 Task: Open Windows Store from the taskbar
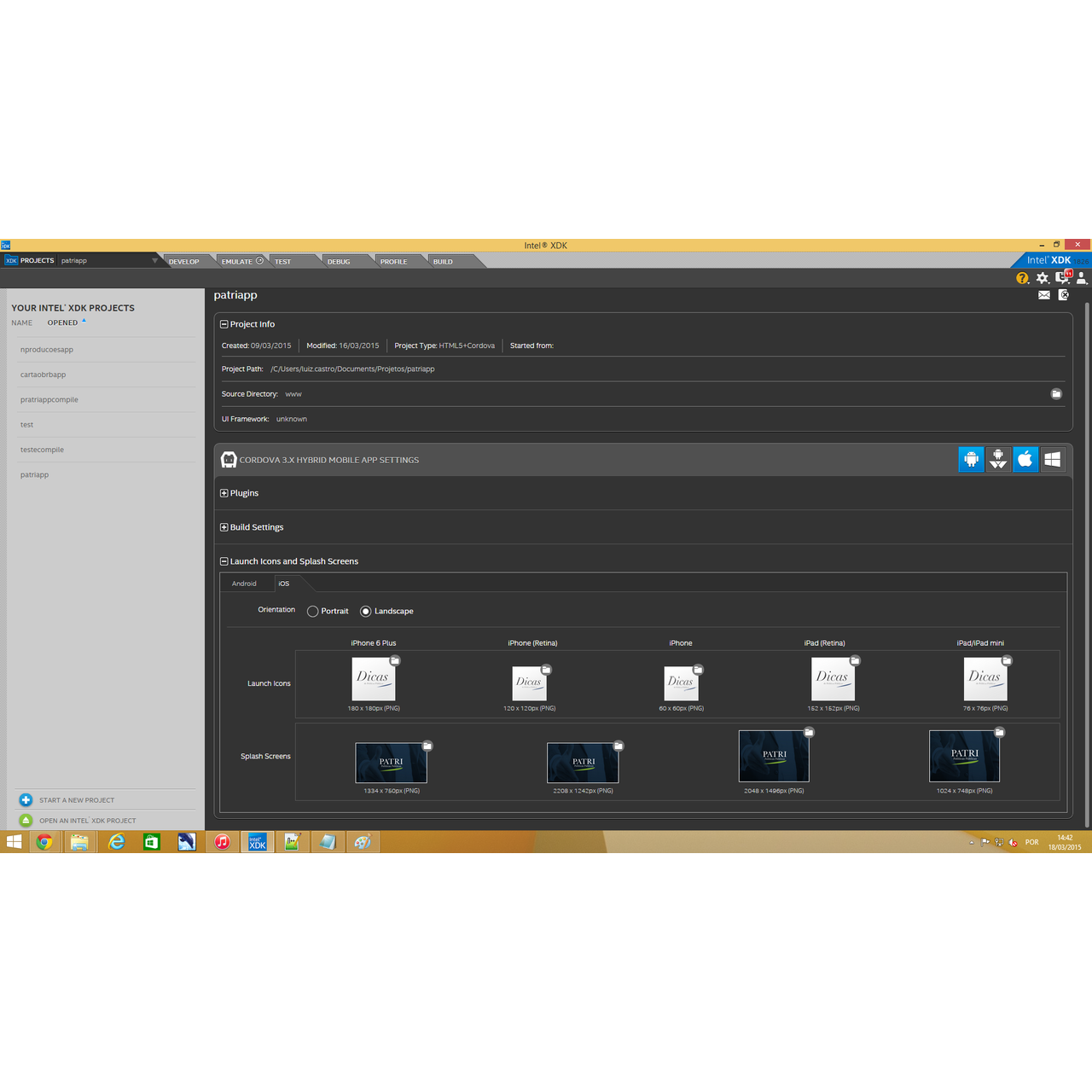pyautogui.click(x=151, y=842)
